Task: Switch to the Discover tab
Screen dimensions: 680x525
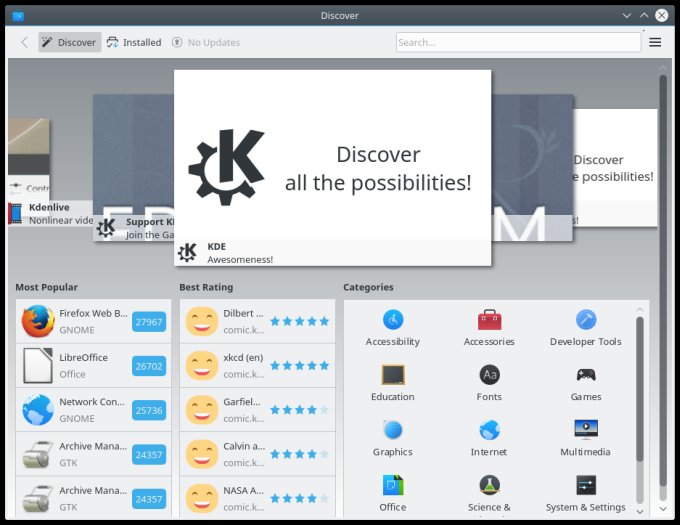Action: (70, 42)
